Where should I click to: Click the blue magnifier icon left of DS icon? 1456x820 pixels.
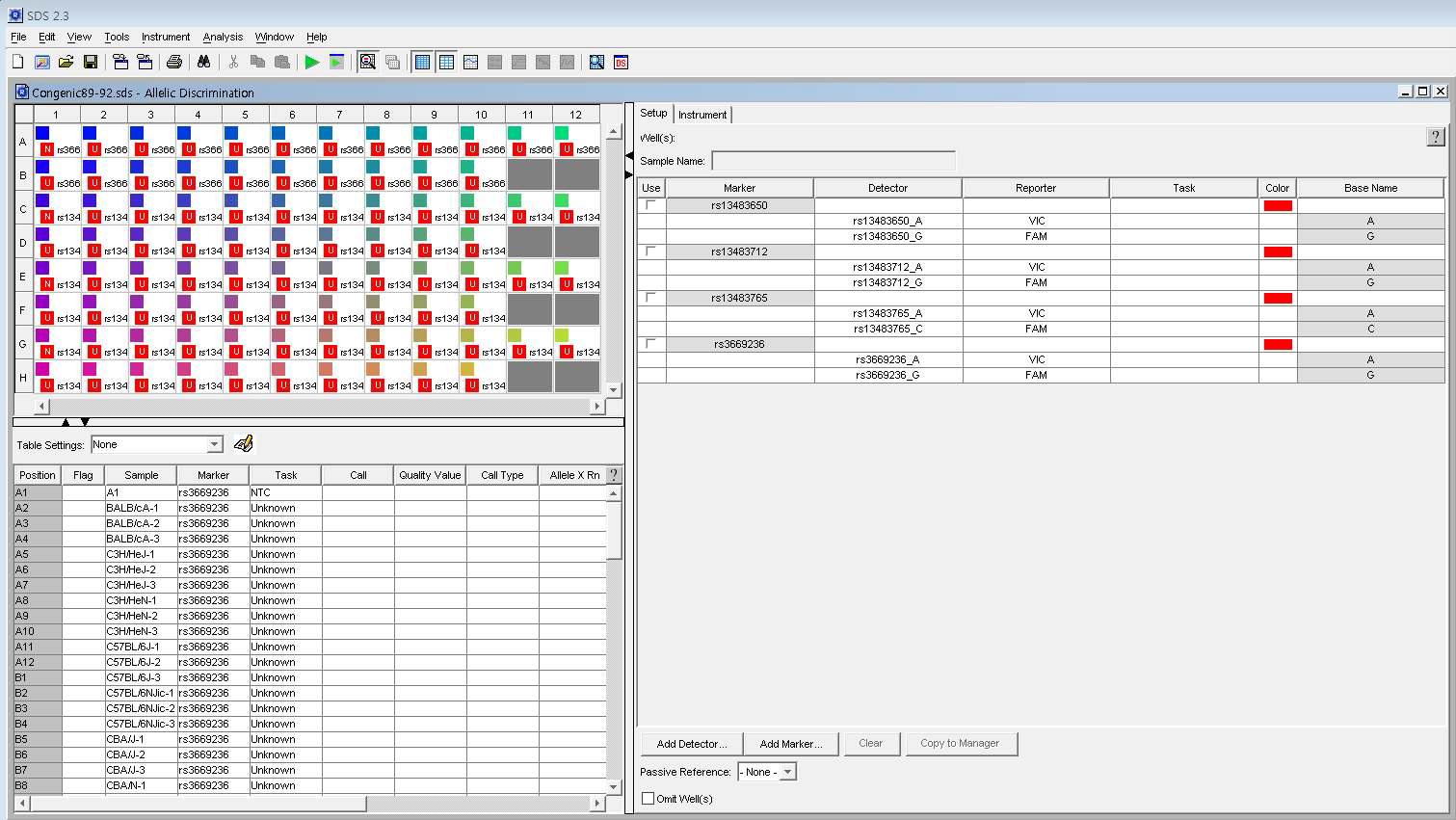click(596, 62)
